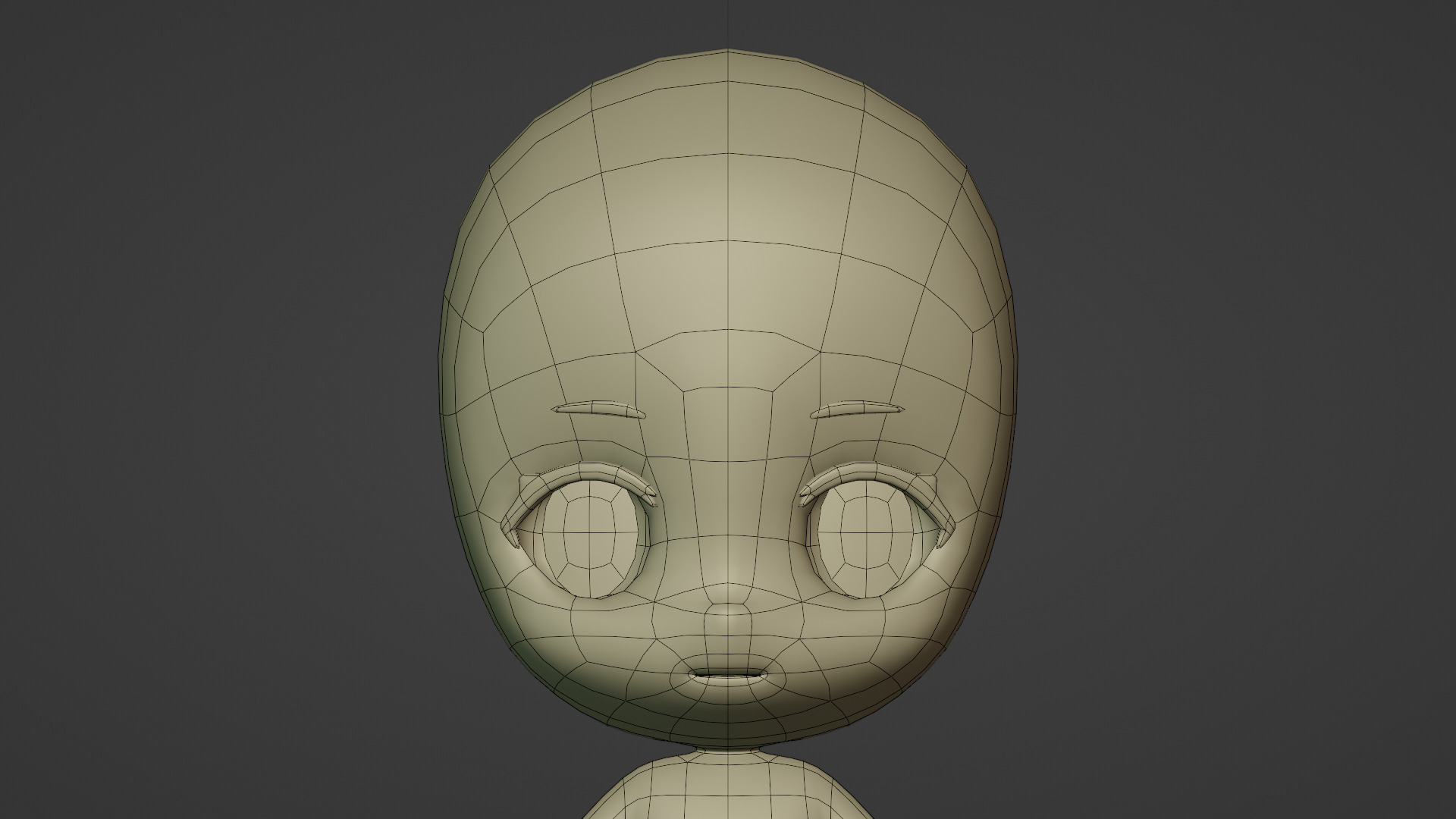Select the character's mouth opening
1456x819 pixels.
728,673
